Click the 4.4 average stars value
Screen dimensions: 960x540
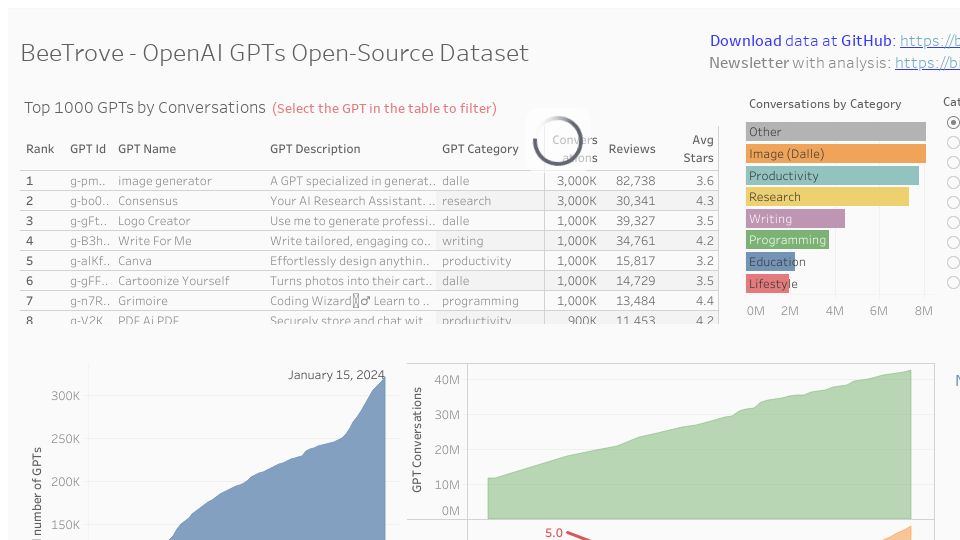[x=705, y=301]
